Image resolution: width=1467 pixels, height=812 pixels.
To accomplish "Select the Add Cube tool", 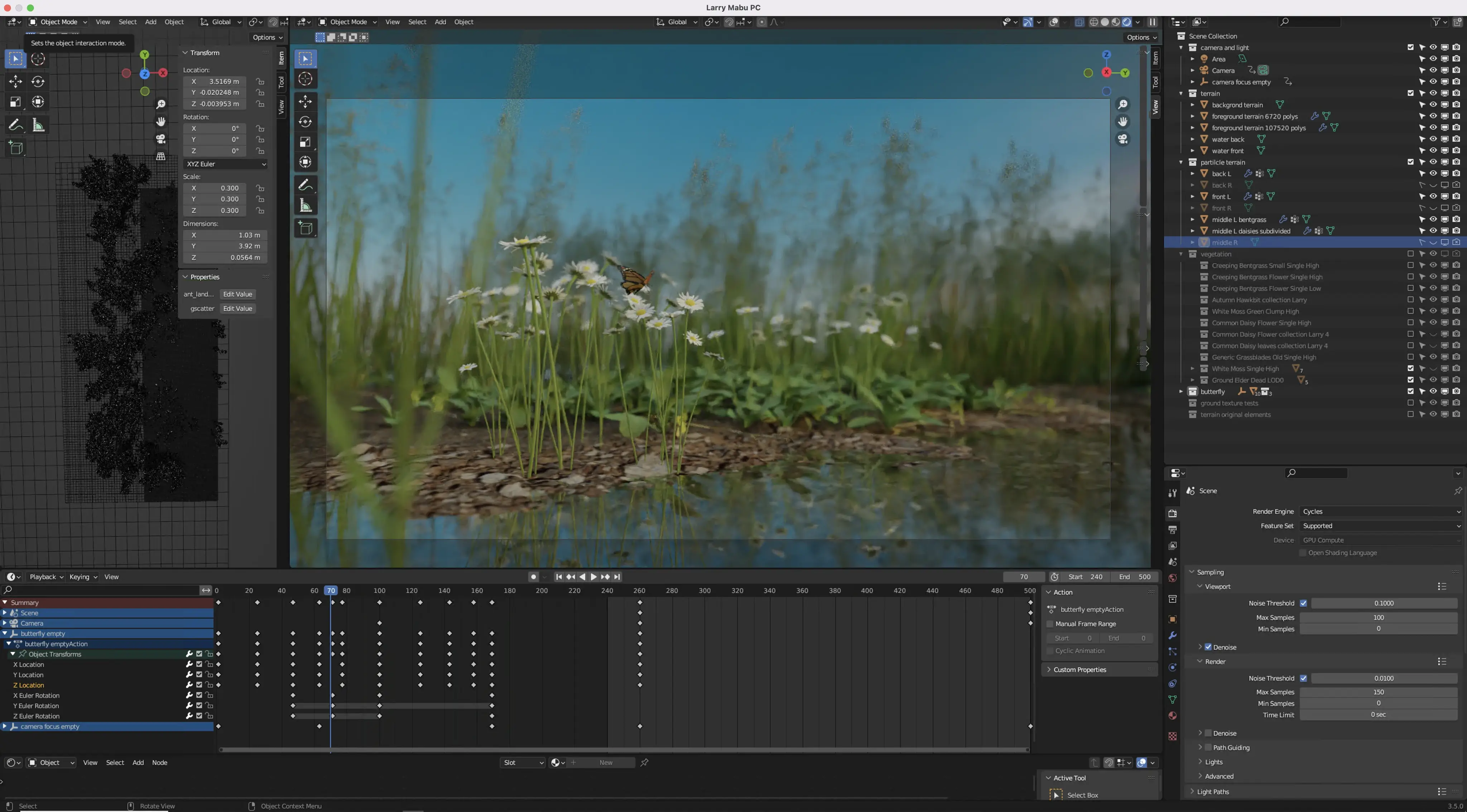I will [306, 228].
